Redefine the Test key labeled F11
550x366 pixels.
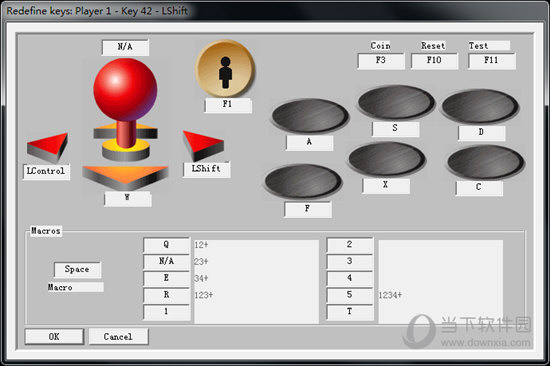pos(491,61)
